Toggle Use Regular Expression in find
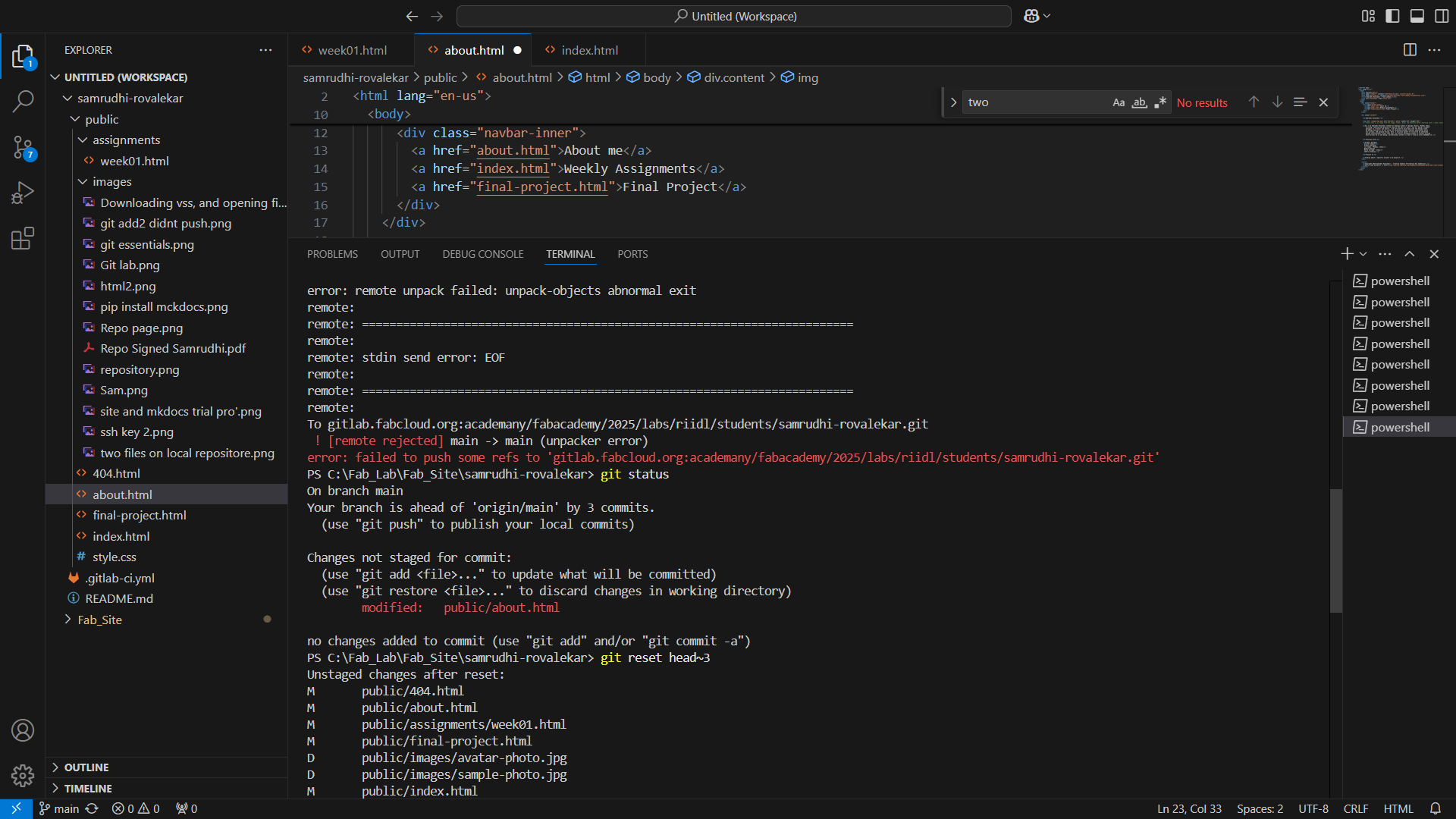1456x819 pixels. (x=1159, y=102)
